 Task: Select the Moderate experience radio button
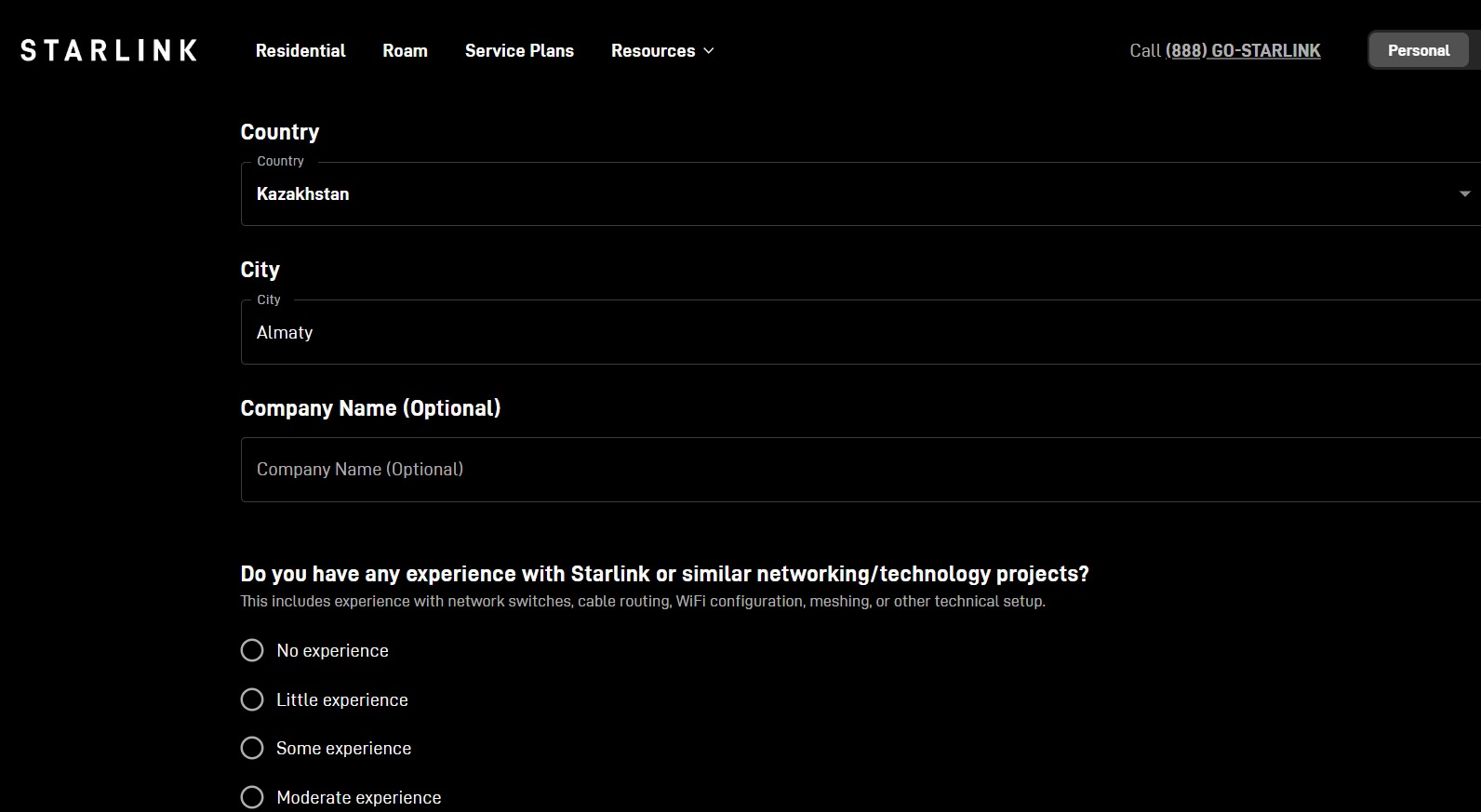tap(252, 797)
